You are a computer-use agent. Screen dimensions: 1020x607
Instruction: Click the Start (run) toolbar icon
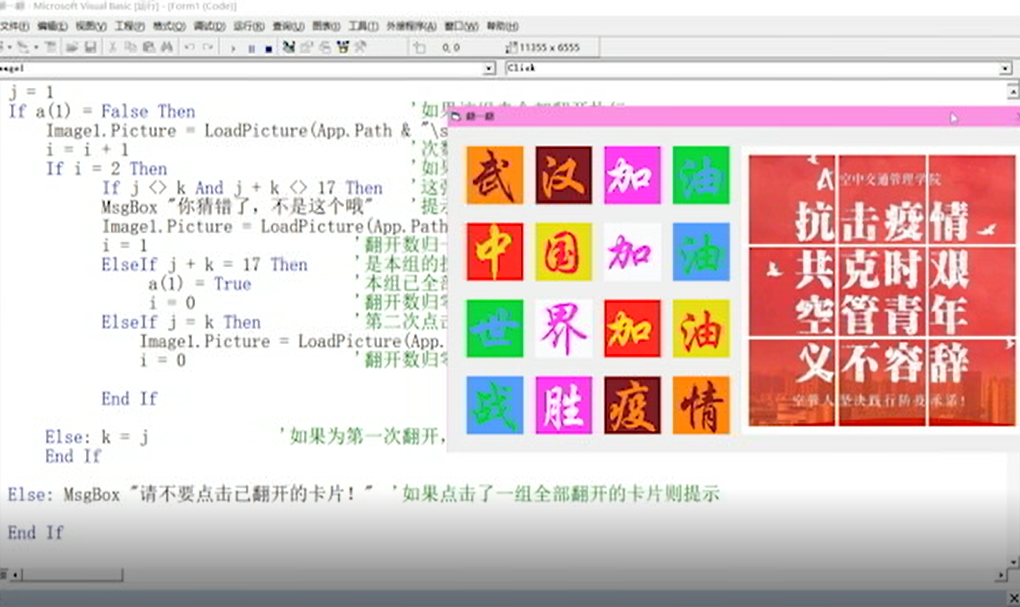click(233, 47)
